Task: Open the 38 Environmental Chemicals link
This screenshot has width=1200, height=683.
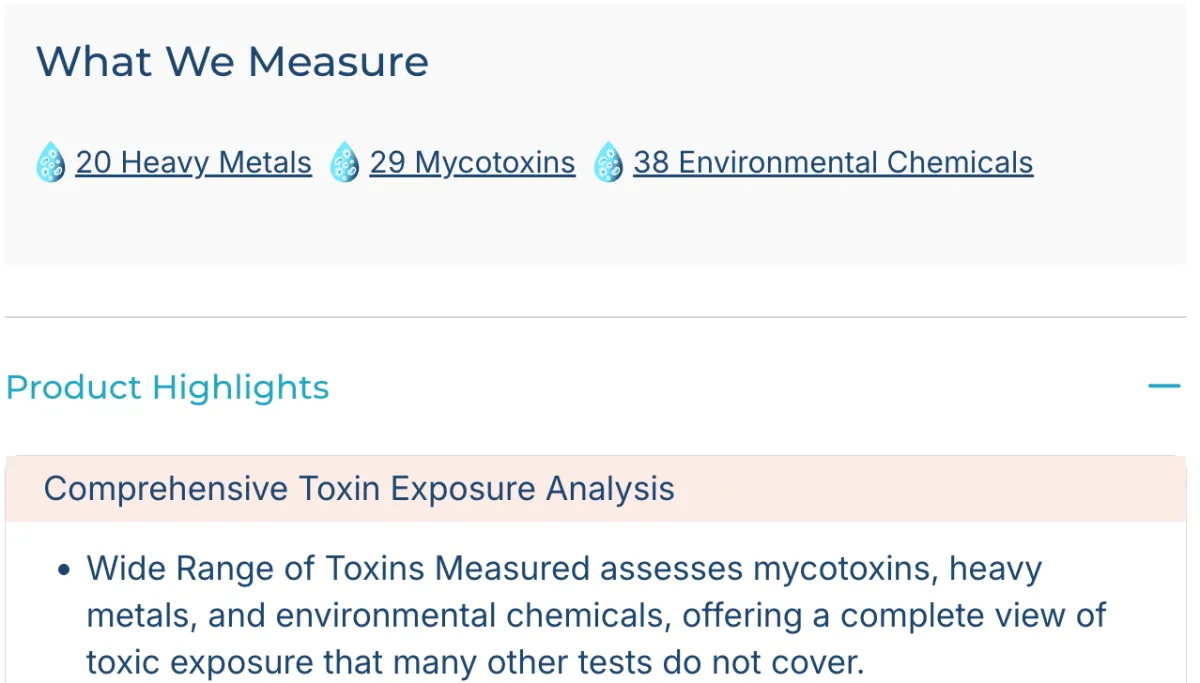Action: coord(833,162)
